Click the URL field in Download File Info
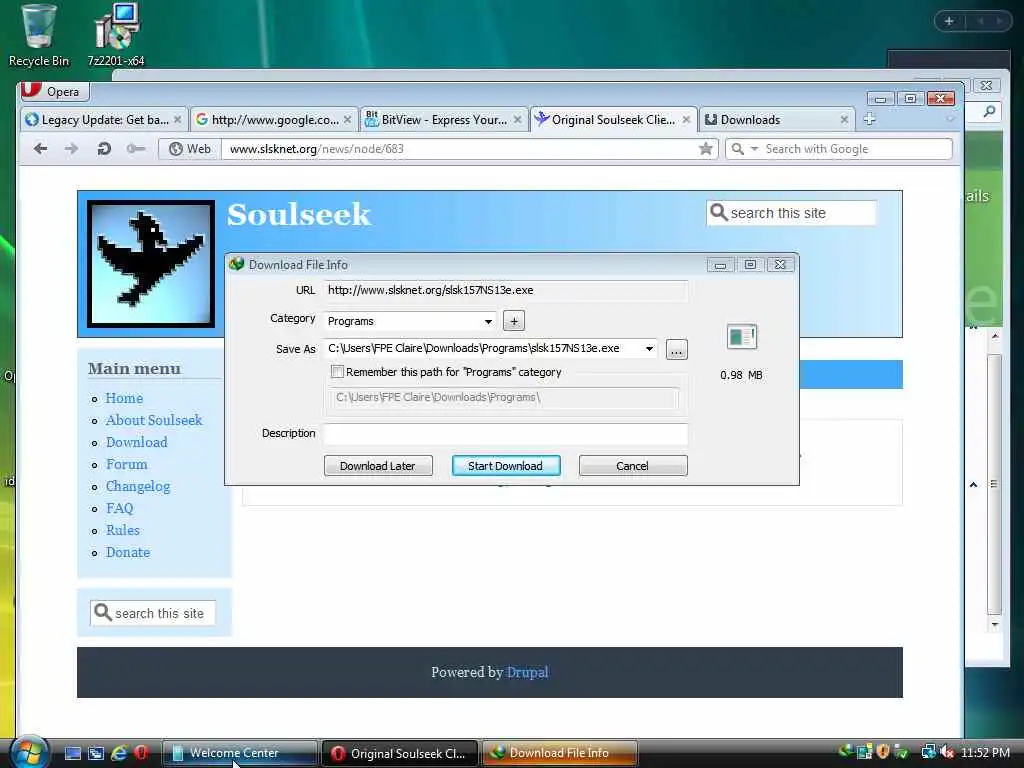 click(x=505, y=290)
